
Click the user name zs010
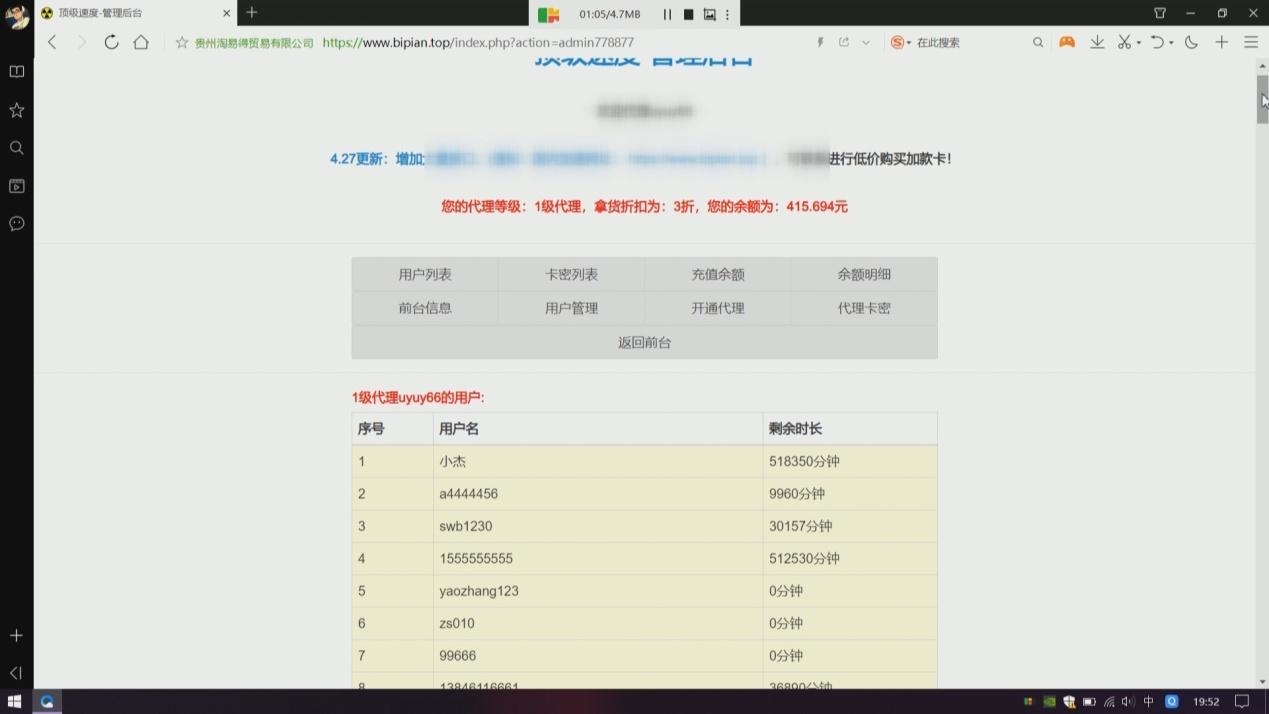457,623
